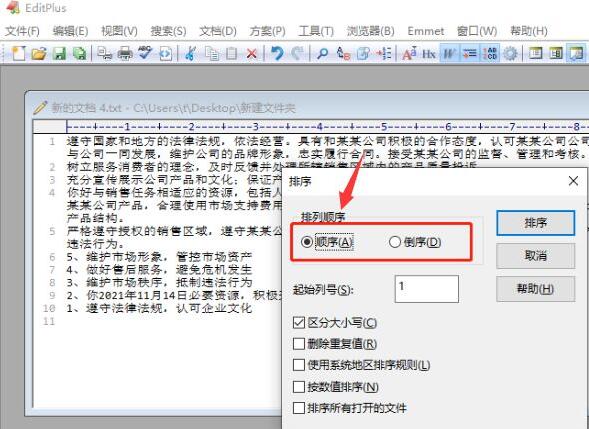Click the 帮助(H) button in the sort dialog
The width and height of the screenshot is (589, 429).
(x=536, y=289)
